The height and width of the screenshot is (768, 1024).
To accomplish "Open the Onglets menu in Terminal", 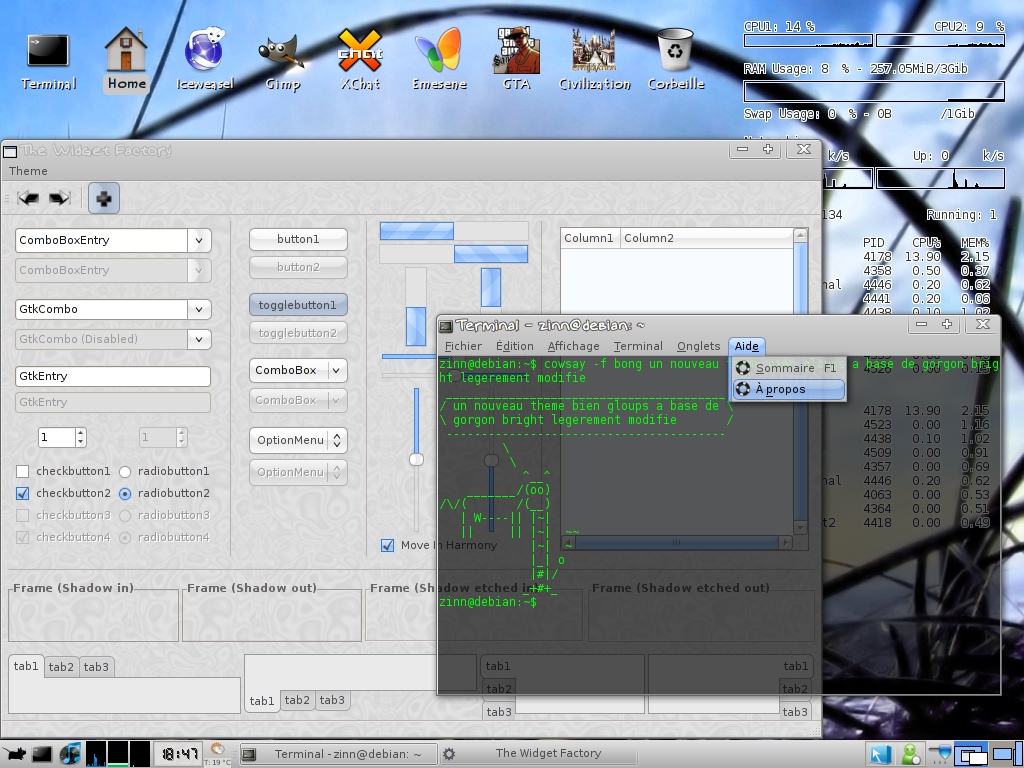I will [698, 346].
